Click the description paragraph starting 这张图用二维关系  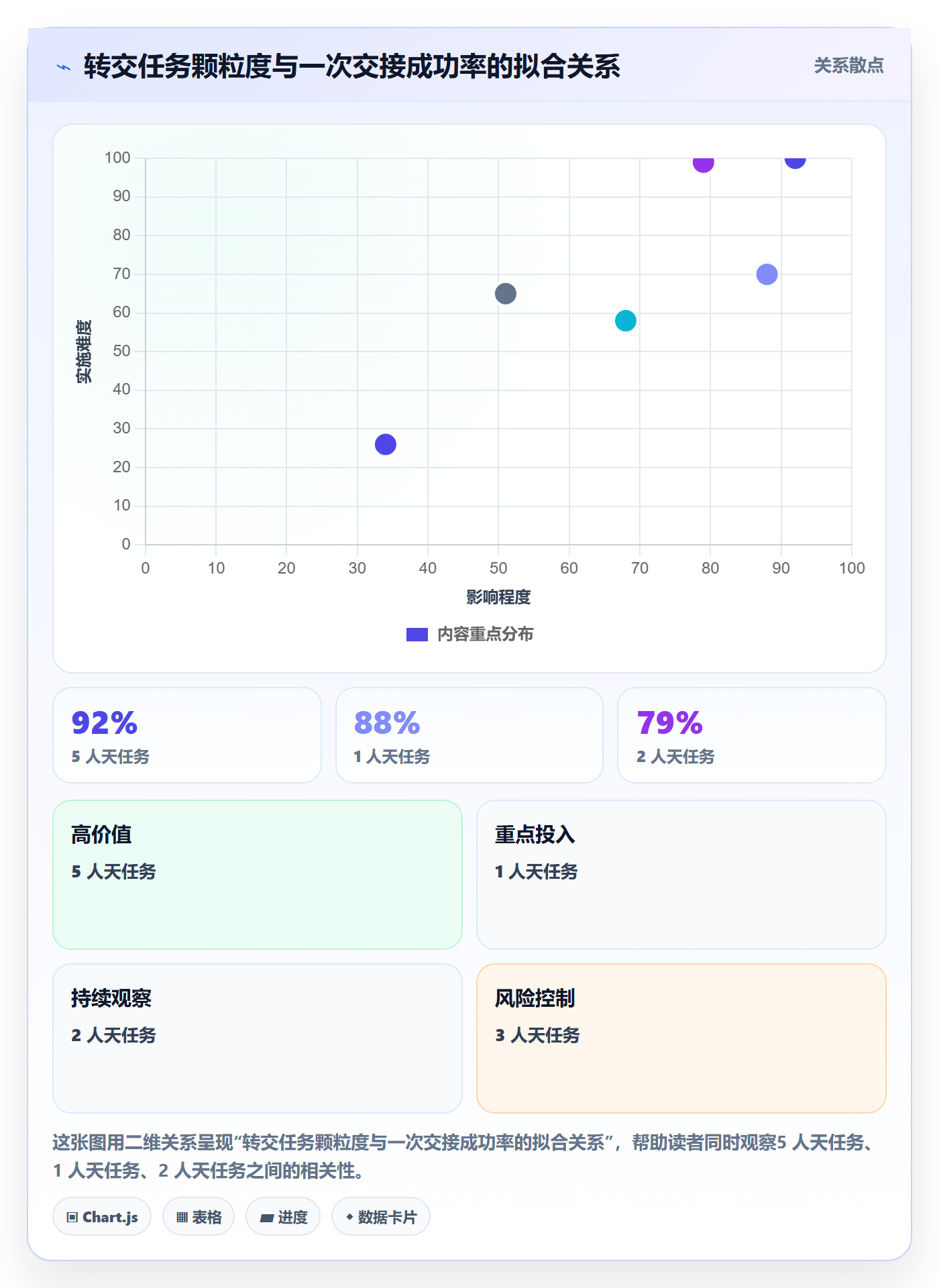[466, 1157]
